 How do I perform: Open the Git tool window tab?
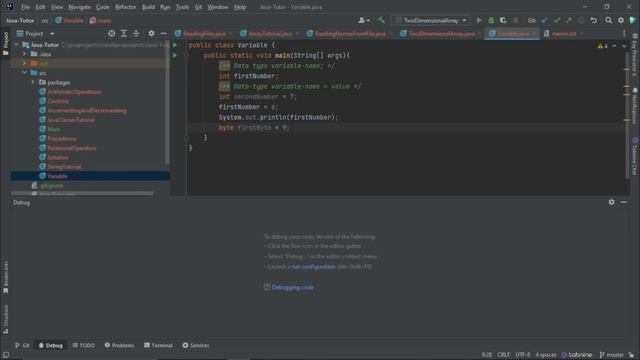pos(22,345)
